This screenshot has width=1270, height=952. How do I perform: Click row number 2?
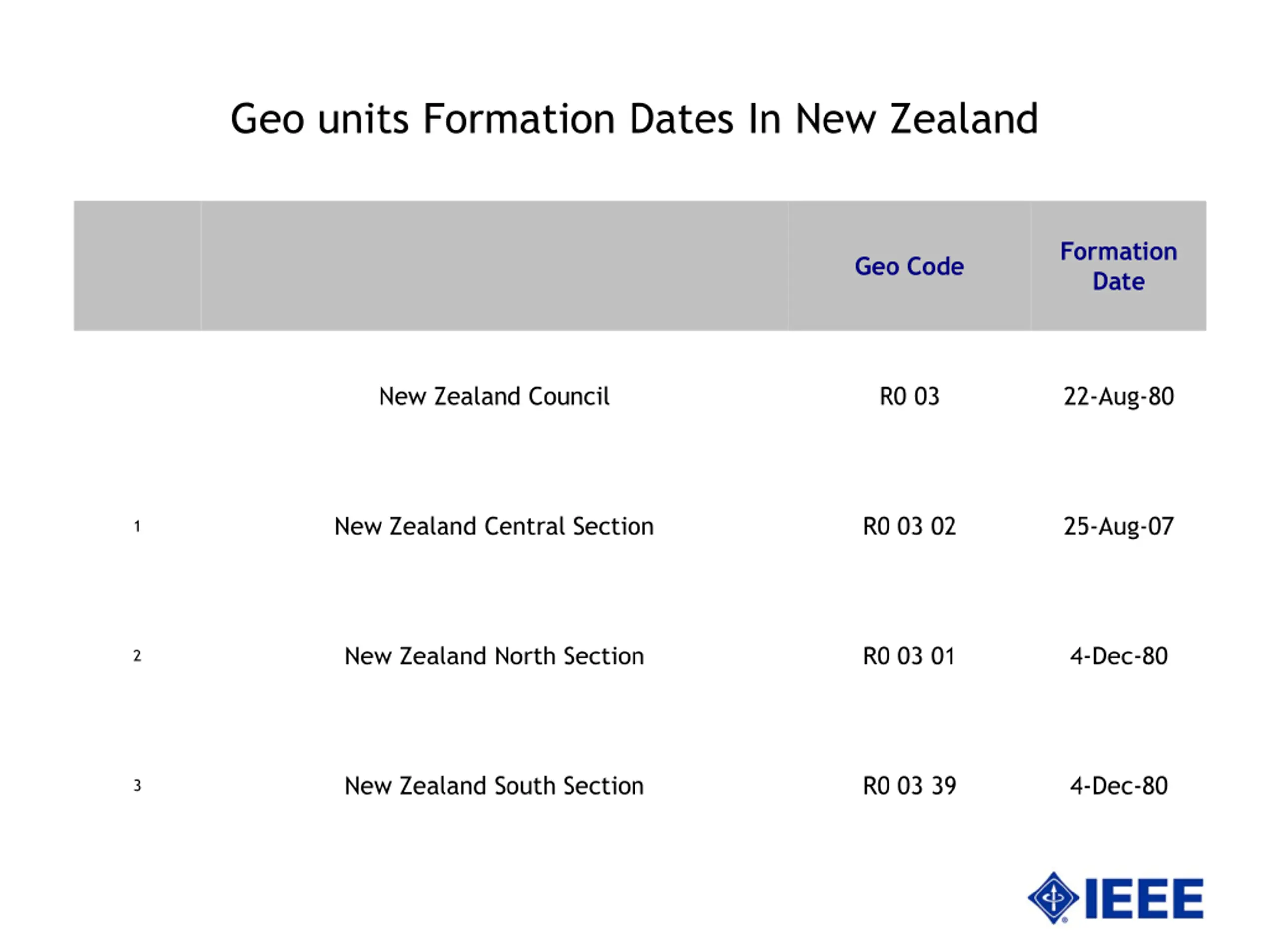coord(137,656)
